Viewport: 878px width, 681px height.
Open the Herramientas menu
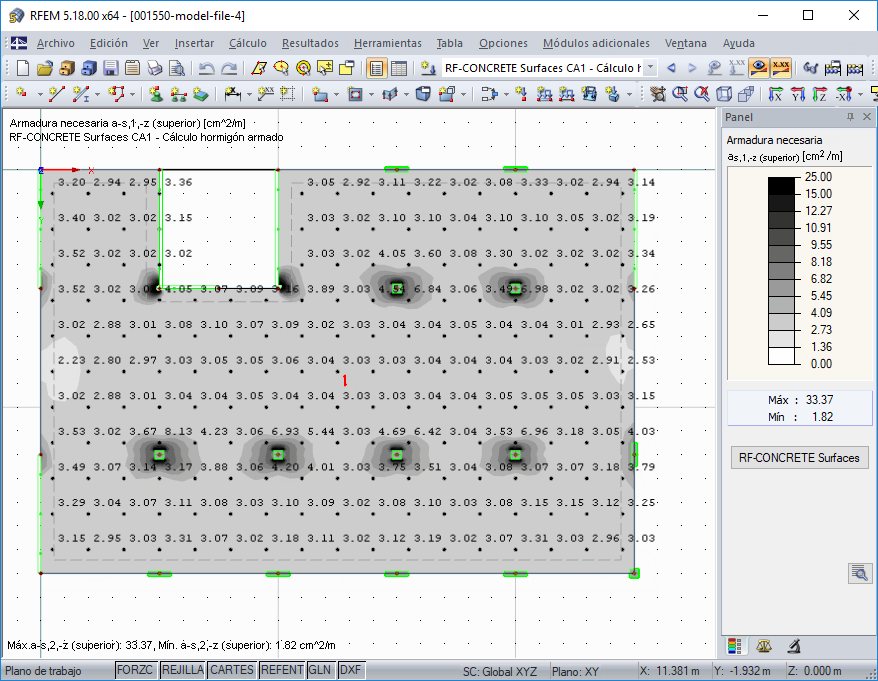click(387, 43)
